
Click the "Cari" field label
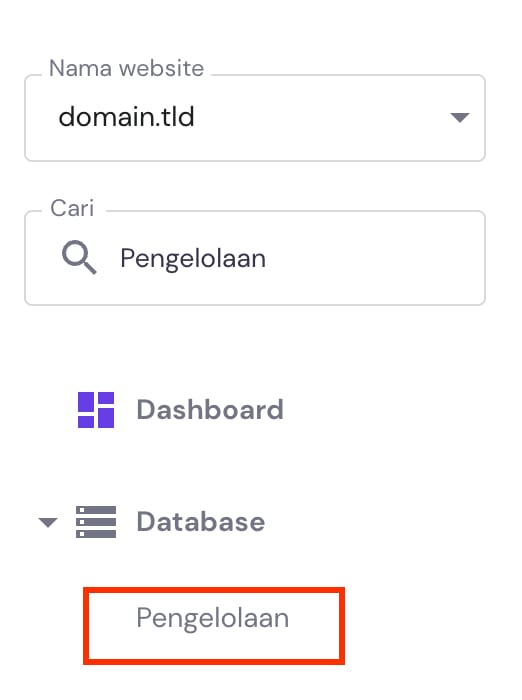point(72,208)
